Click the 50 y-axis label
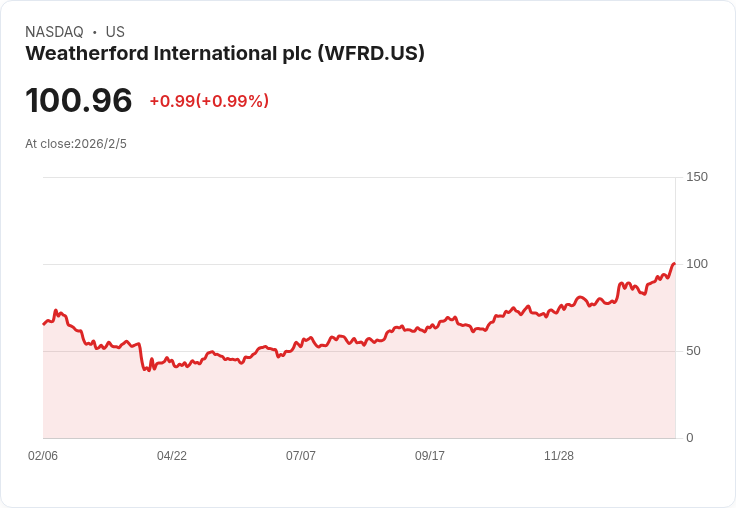 (693, 351)
